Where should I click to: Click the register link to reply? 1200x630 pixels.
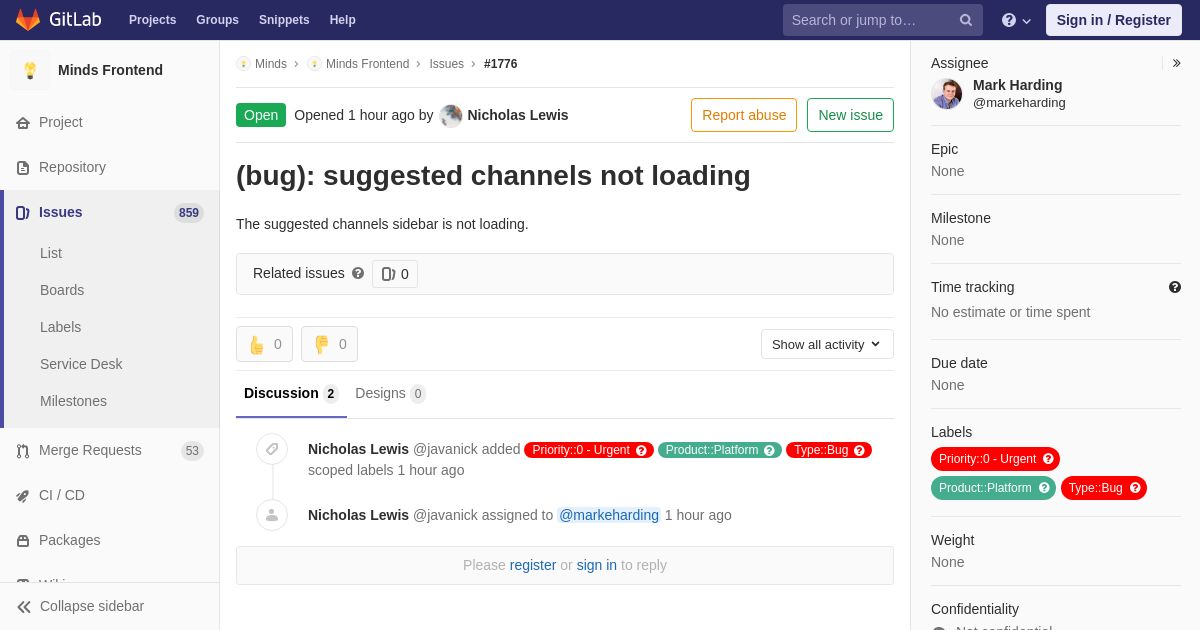click(x=533, y=565)
